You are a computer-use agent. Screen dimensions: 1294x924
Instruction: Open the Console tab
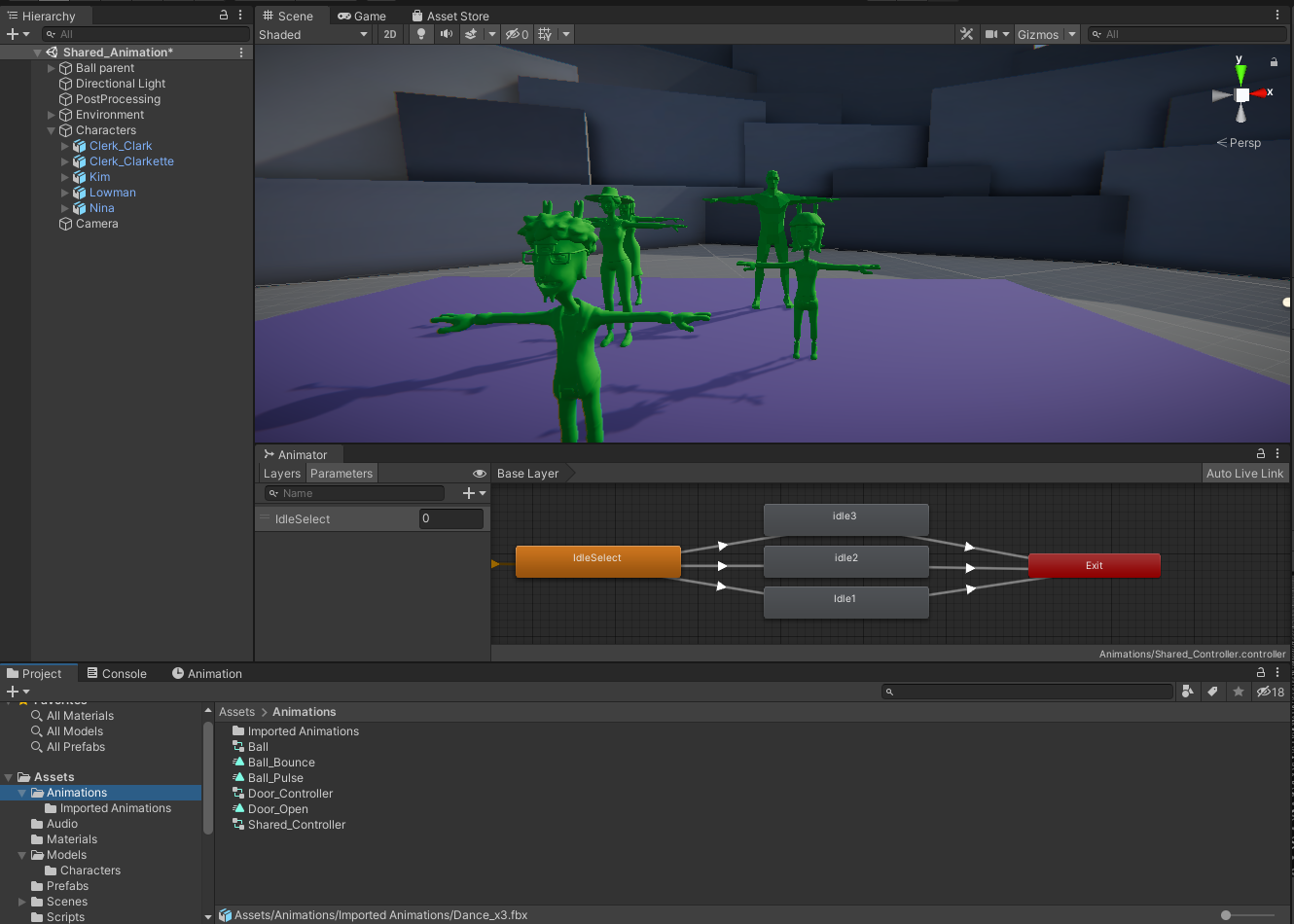117,673
